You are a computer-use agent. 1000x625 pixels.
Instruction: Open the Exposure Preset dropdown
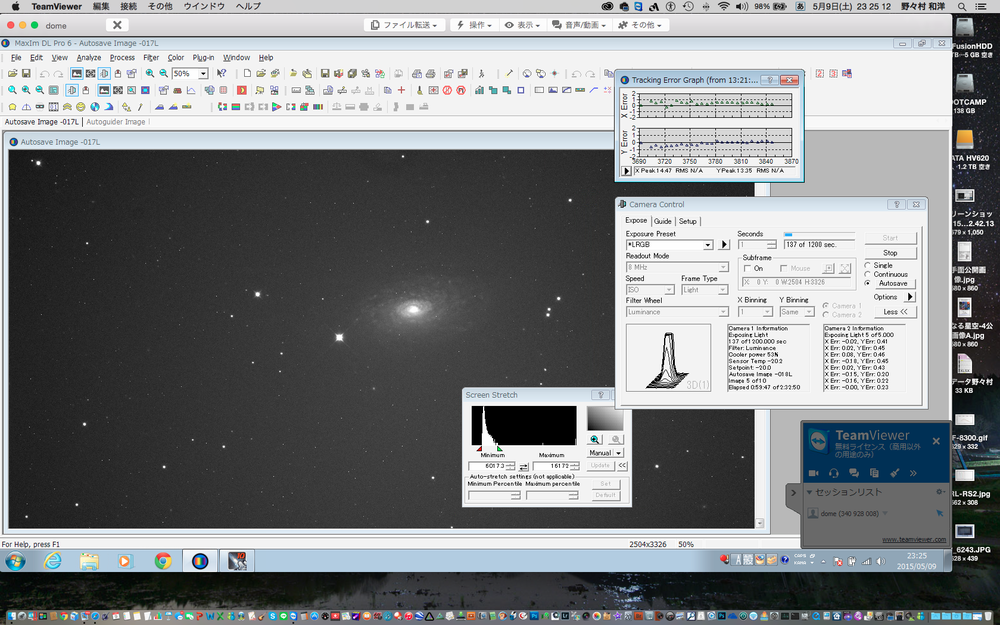pyautogui.click(x=708, y=244)
